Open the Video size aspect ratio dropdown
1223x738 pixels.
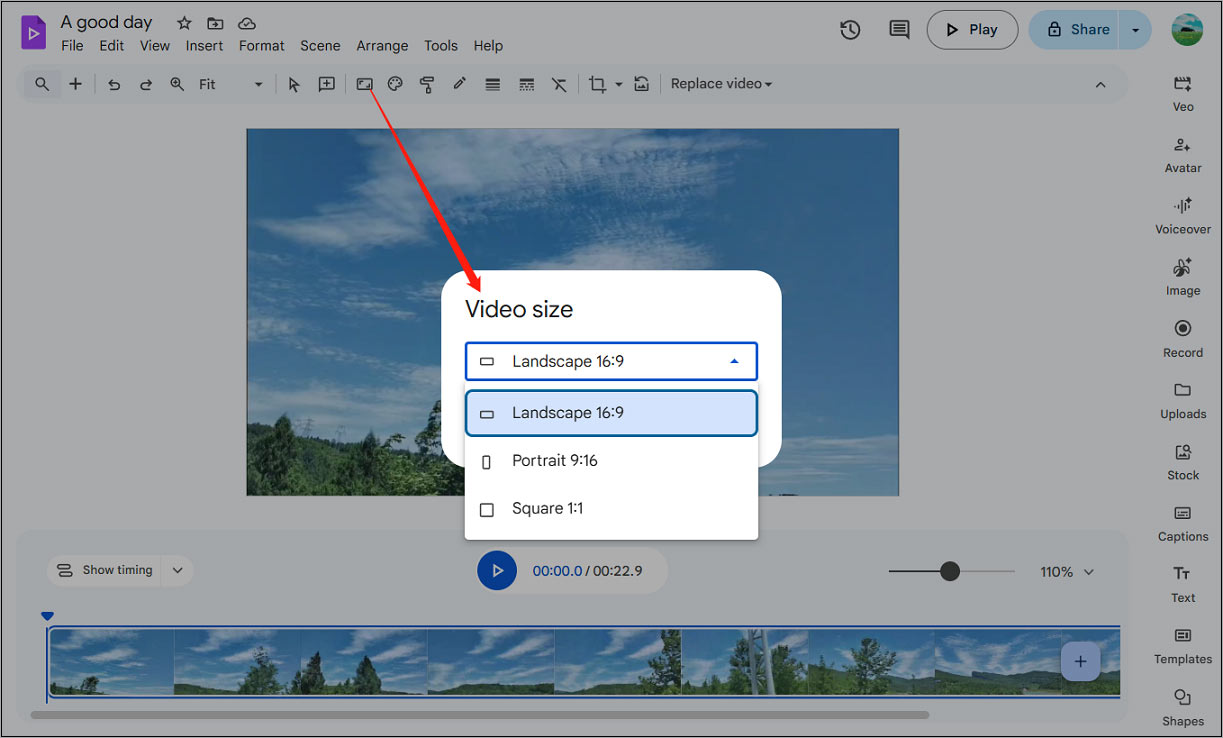(611, 361)
